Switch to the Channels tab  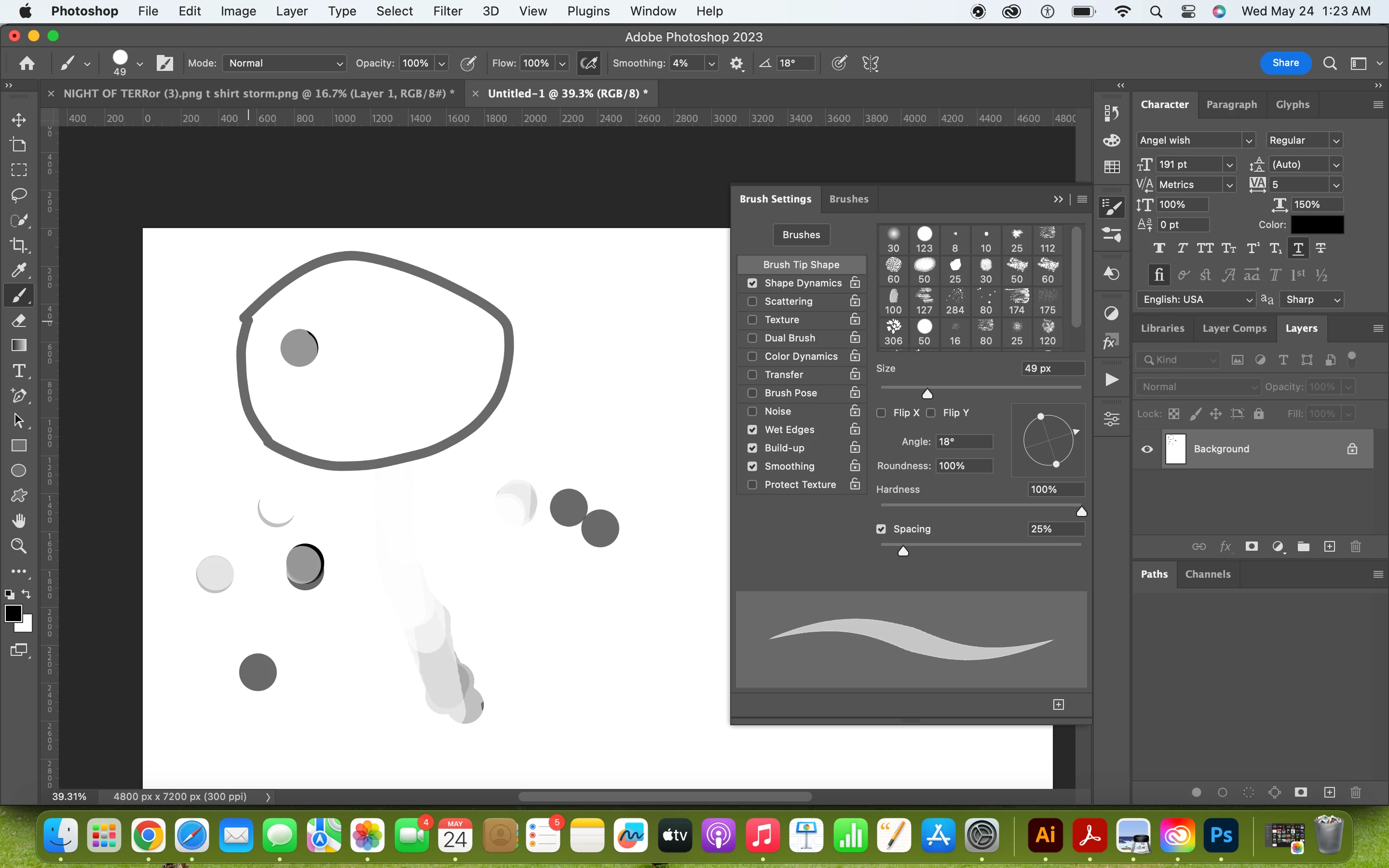click(x=1208, y=574)
